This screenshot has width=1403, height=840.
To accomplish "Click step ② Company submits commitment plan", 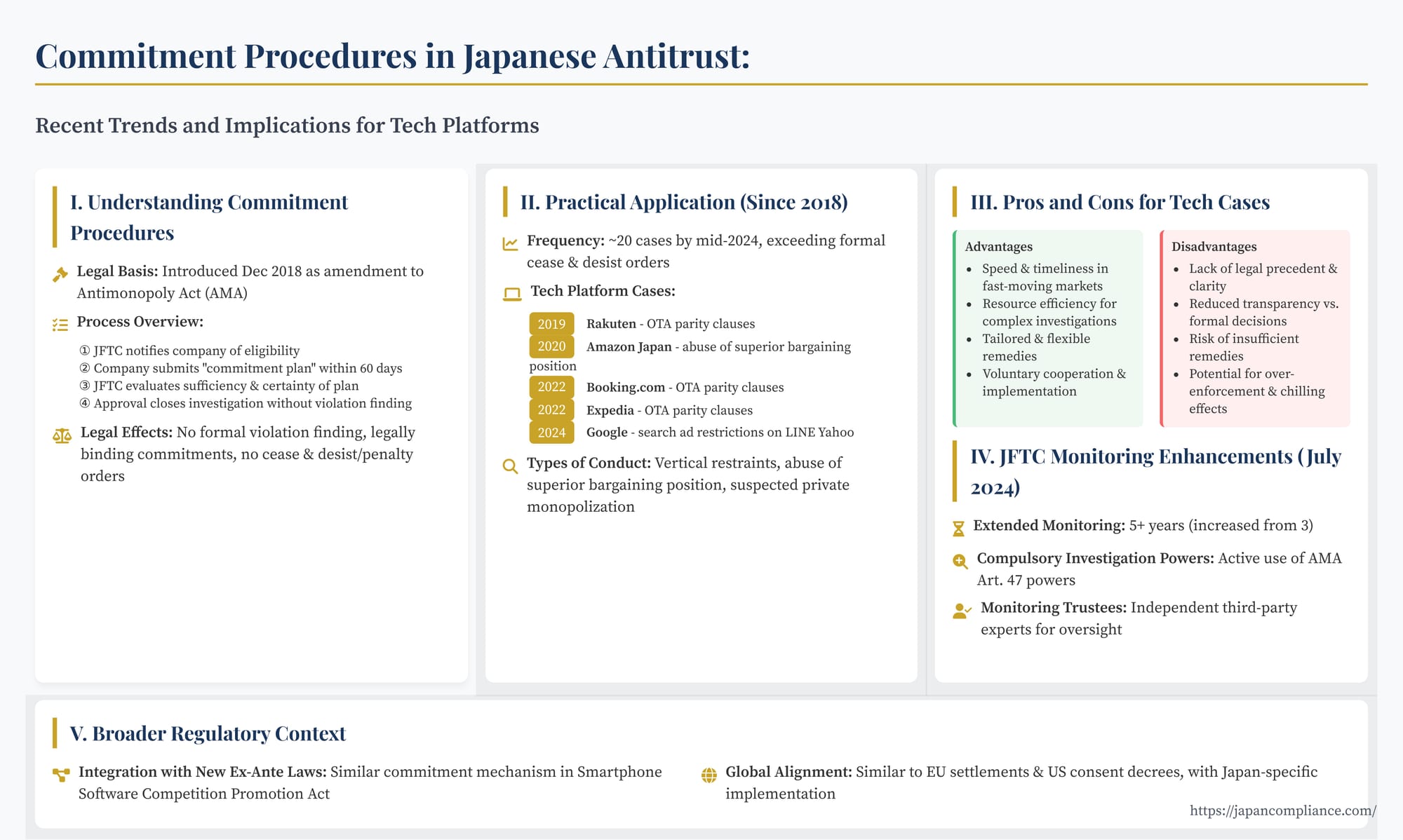I will (x=241, y=368).
